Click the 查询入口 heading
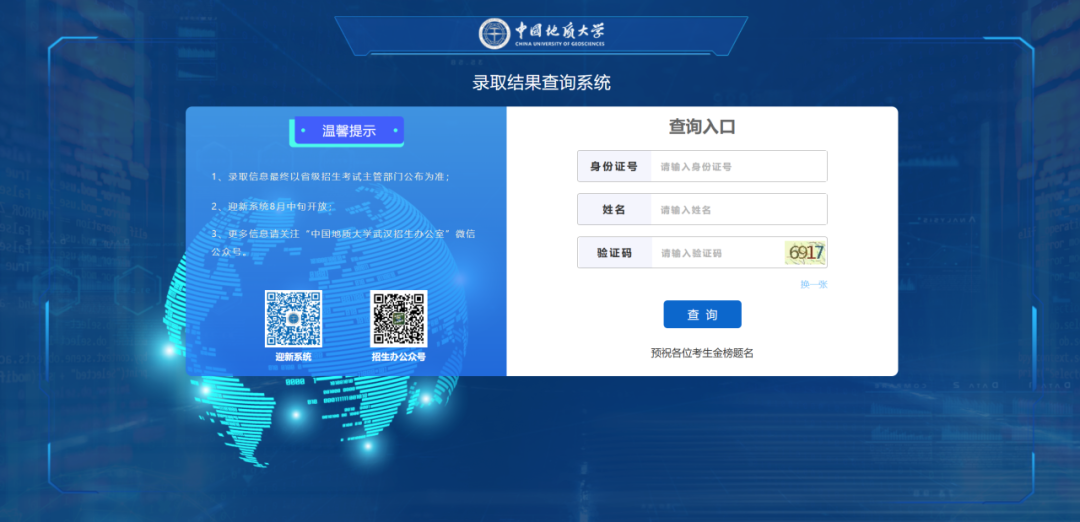Screen dimensions: 1080x522 (702, 127)
